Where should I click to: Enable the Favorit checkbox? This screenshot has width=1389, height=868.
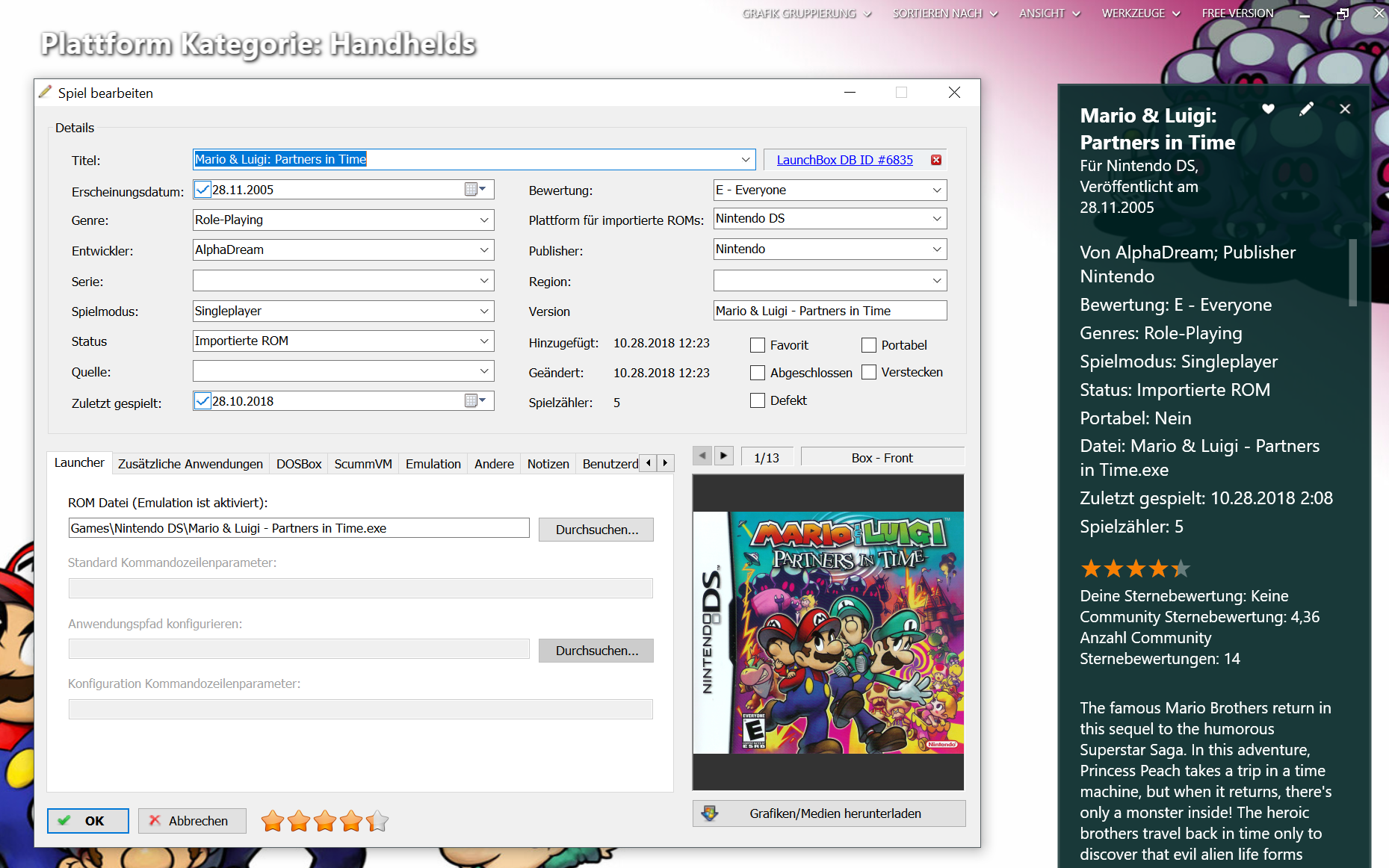click(758, 345)
